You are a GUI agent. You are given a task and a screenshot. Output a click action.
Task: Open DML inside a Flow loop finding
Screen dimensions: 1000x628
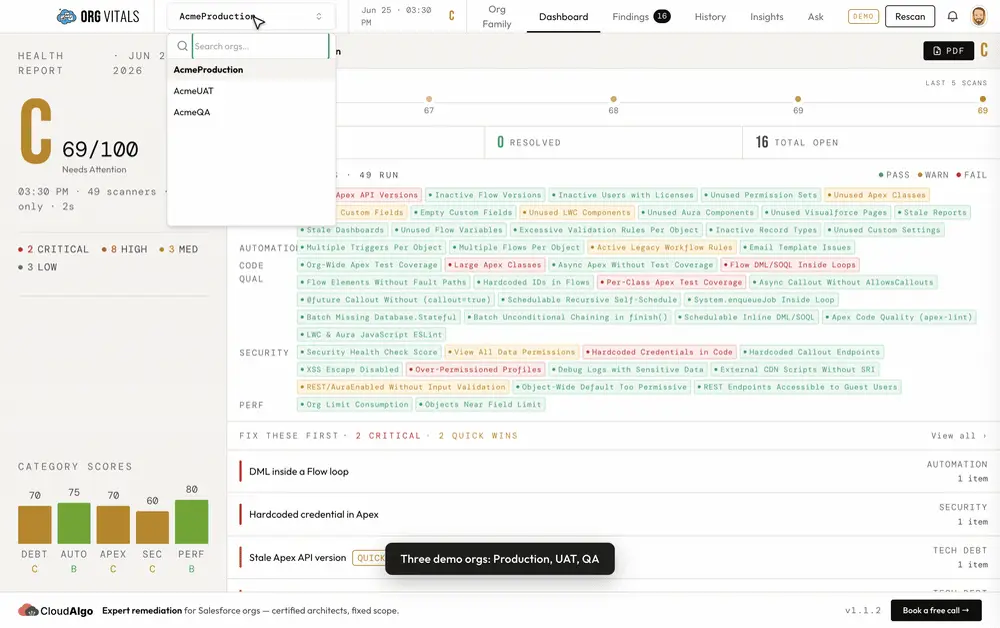pos(614,472)
